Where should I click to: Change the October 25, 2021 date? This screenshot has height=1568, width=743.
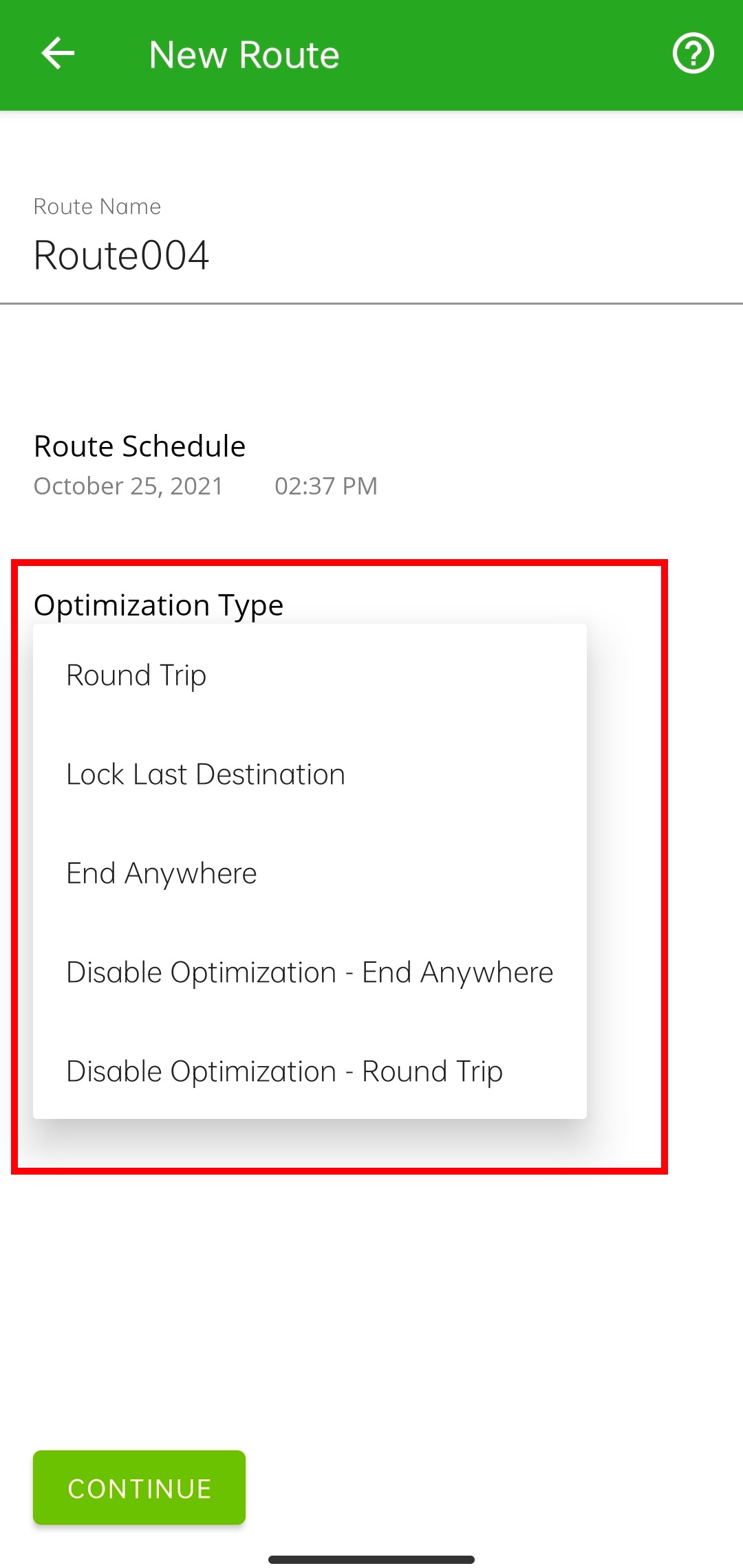[x=129, y=486]
